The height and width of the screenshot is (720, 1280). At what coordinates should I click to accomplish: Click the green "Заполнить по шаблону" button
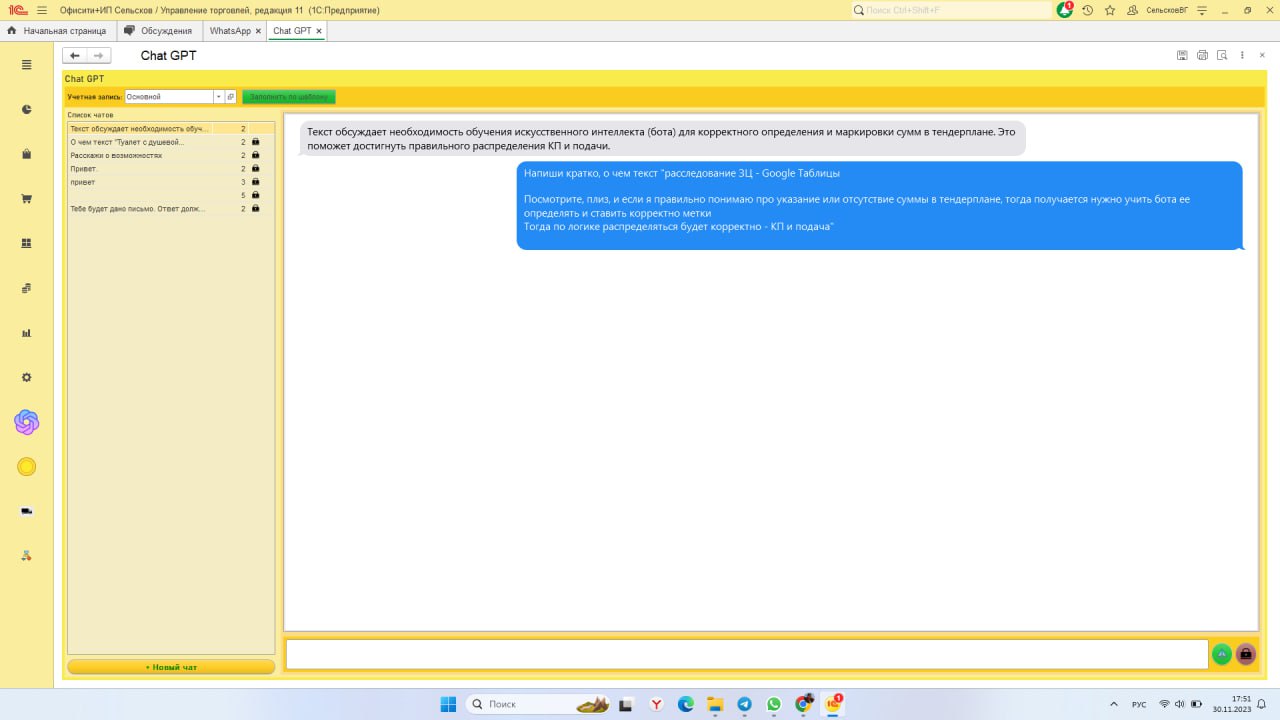point(289,97)
